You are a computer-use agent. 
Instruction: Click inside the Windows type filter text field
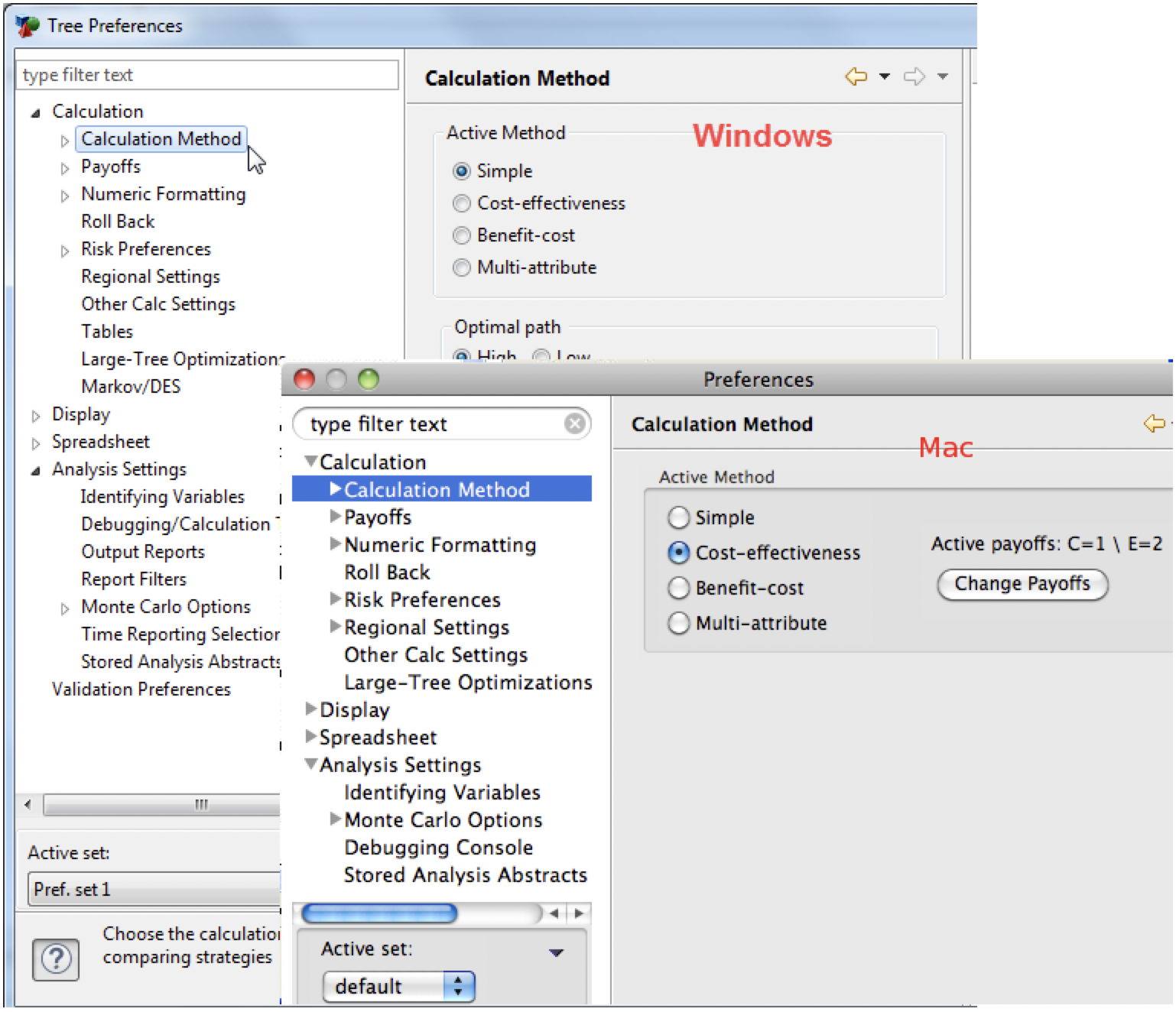point(206,75)
